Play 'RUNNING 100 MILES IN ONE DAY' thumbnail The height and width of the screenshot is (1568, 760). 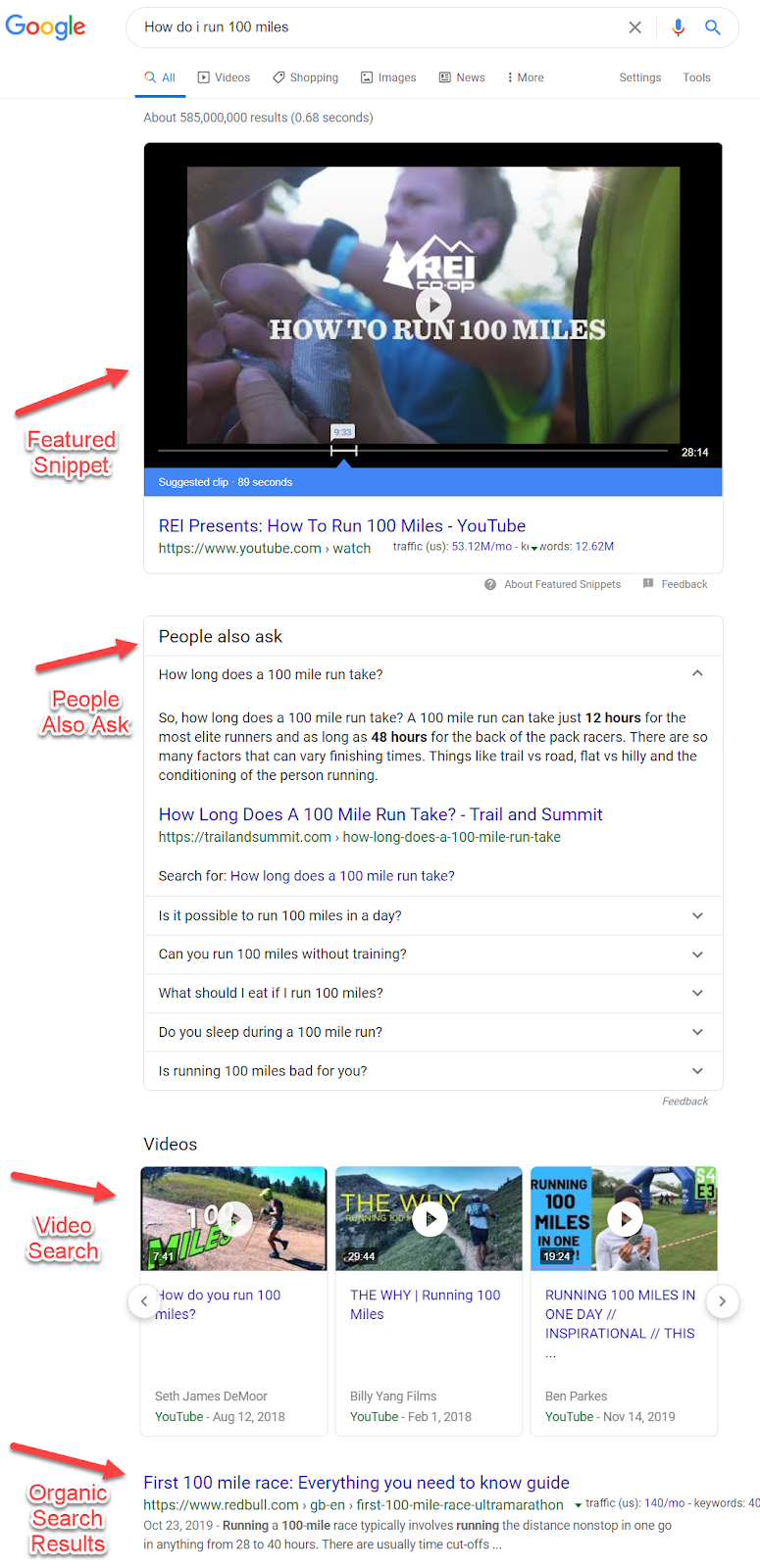click(x=624, y=1218)
